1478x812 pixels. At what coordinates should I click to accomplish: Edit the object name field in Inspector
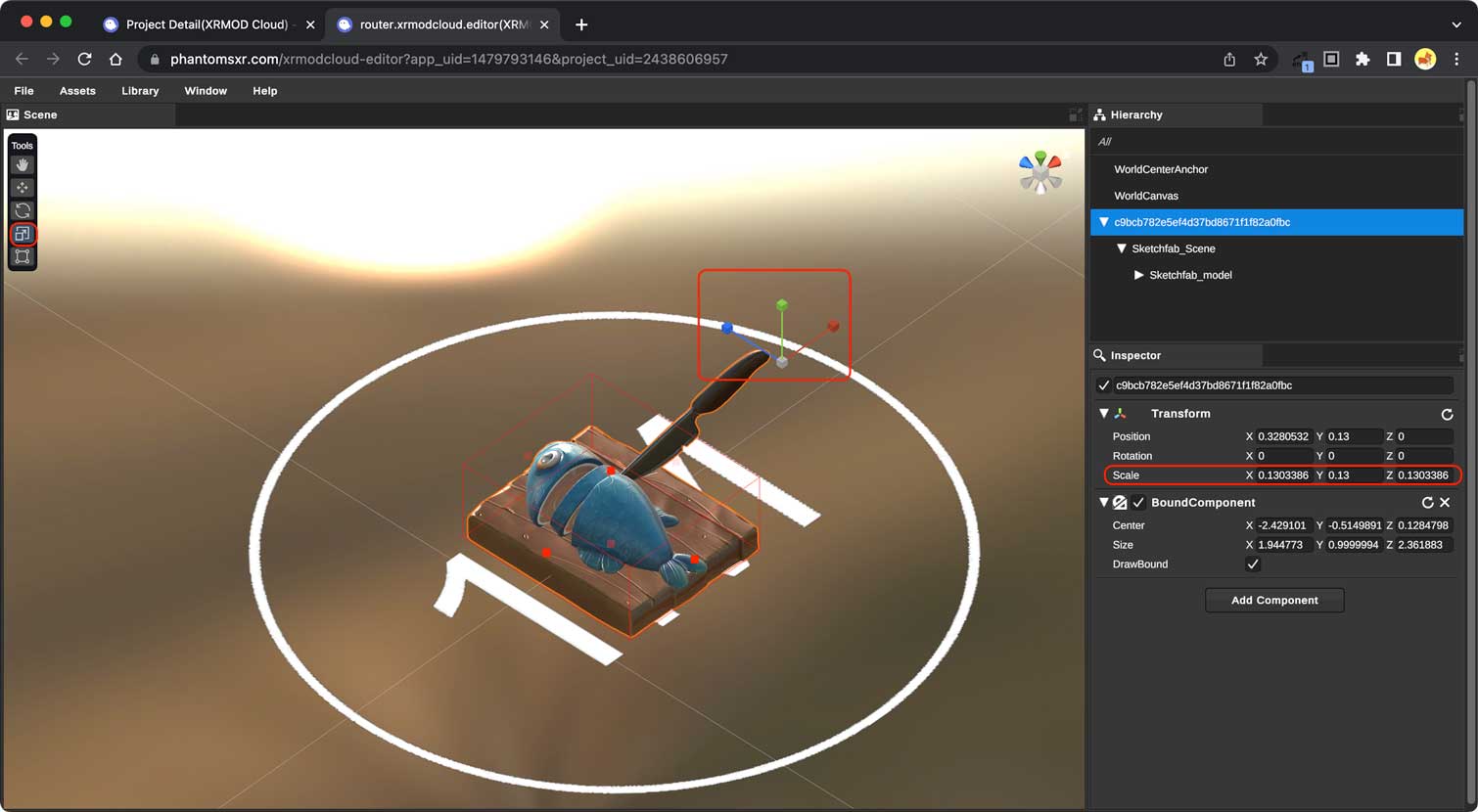click(1283, 385)
